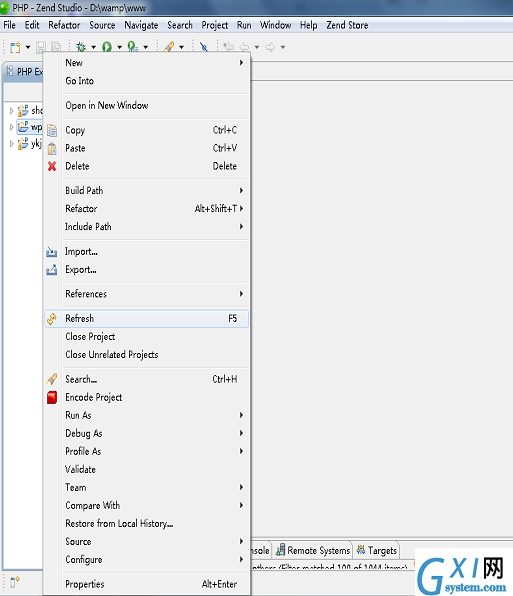Open the References submenu
Viewport: 513px width, 596px height.
coord(147,294)
